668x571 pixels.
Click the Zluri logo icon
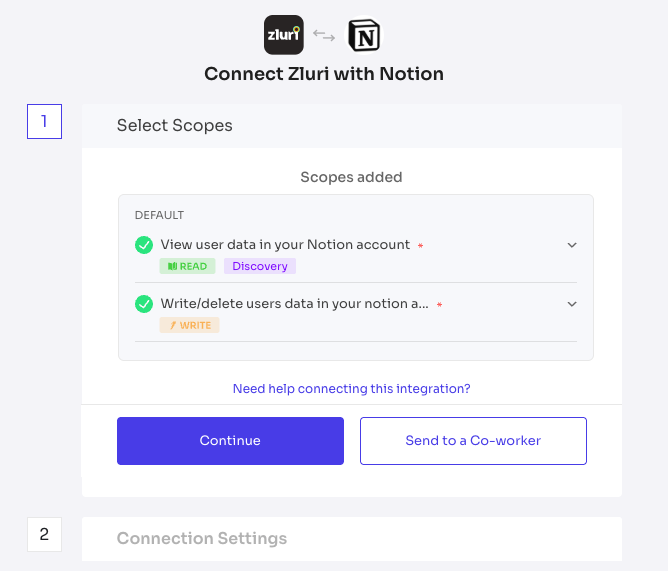284,35
